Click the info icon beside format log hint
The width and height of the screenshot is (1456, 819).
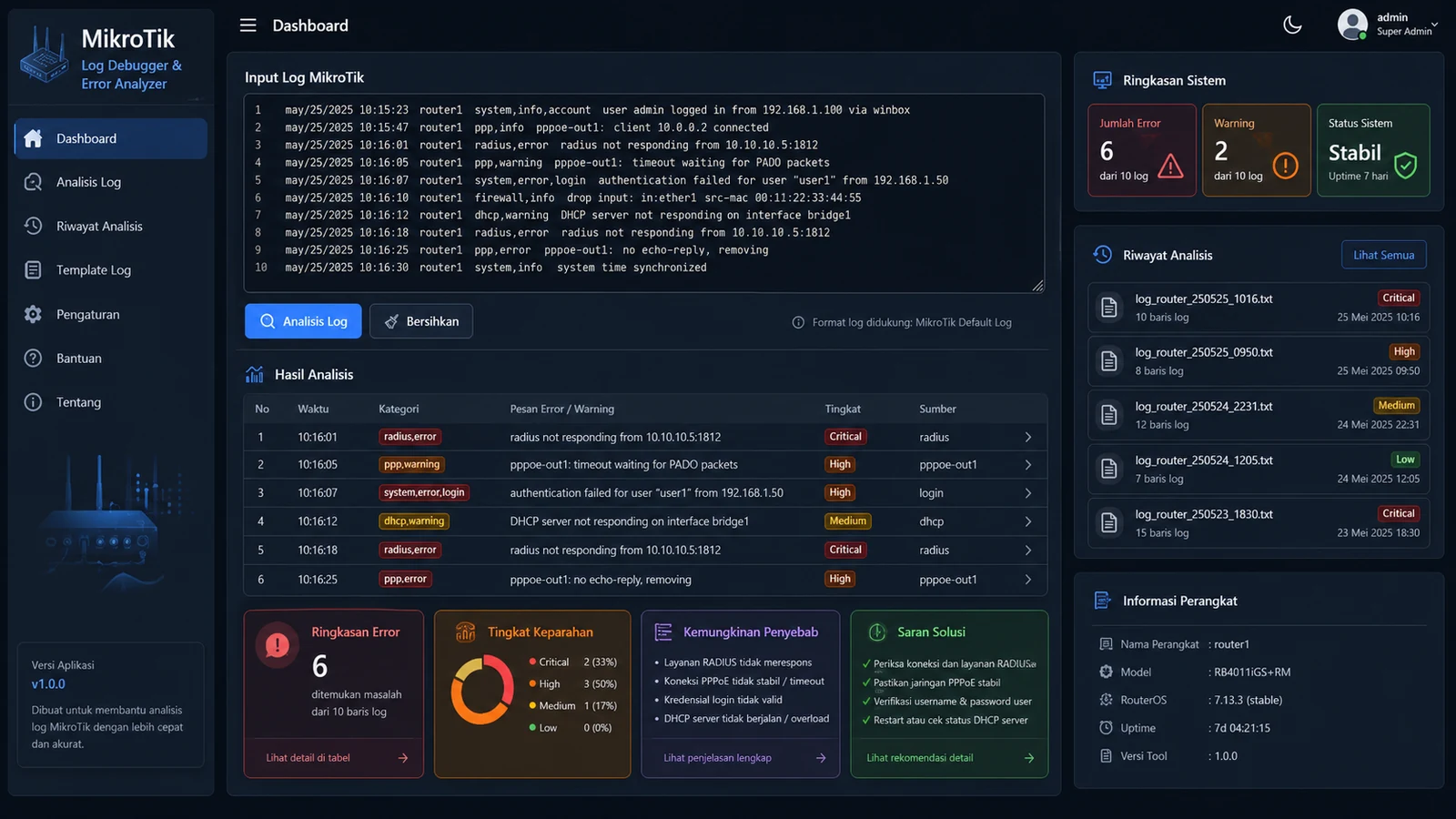tap(798, 322)
